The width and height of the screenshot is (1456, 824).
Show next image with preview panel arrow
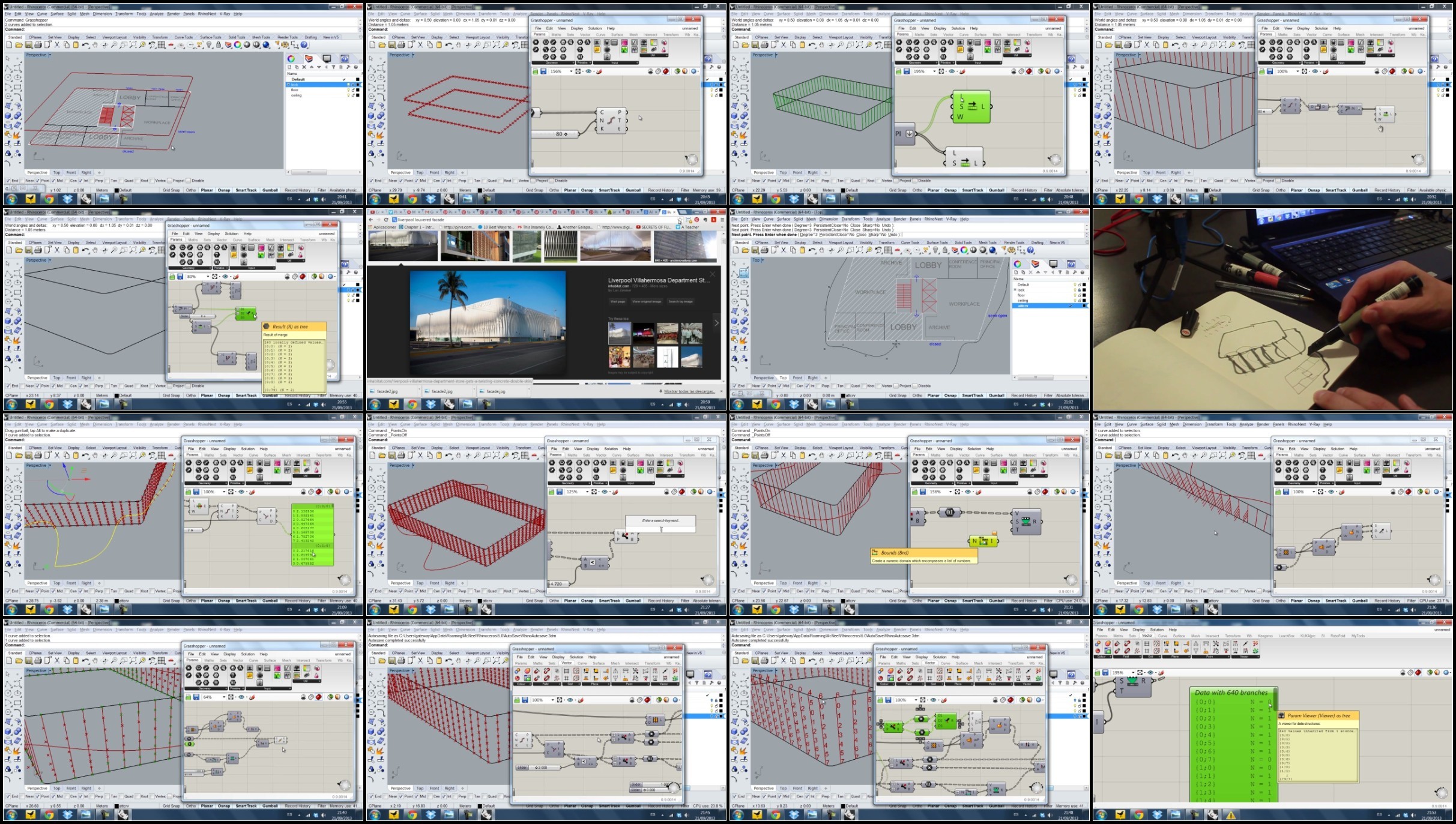(716, 323)
